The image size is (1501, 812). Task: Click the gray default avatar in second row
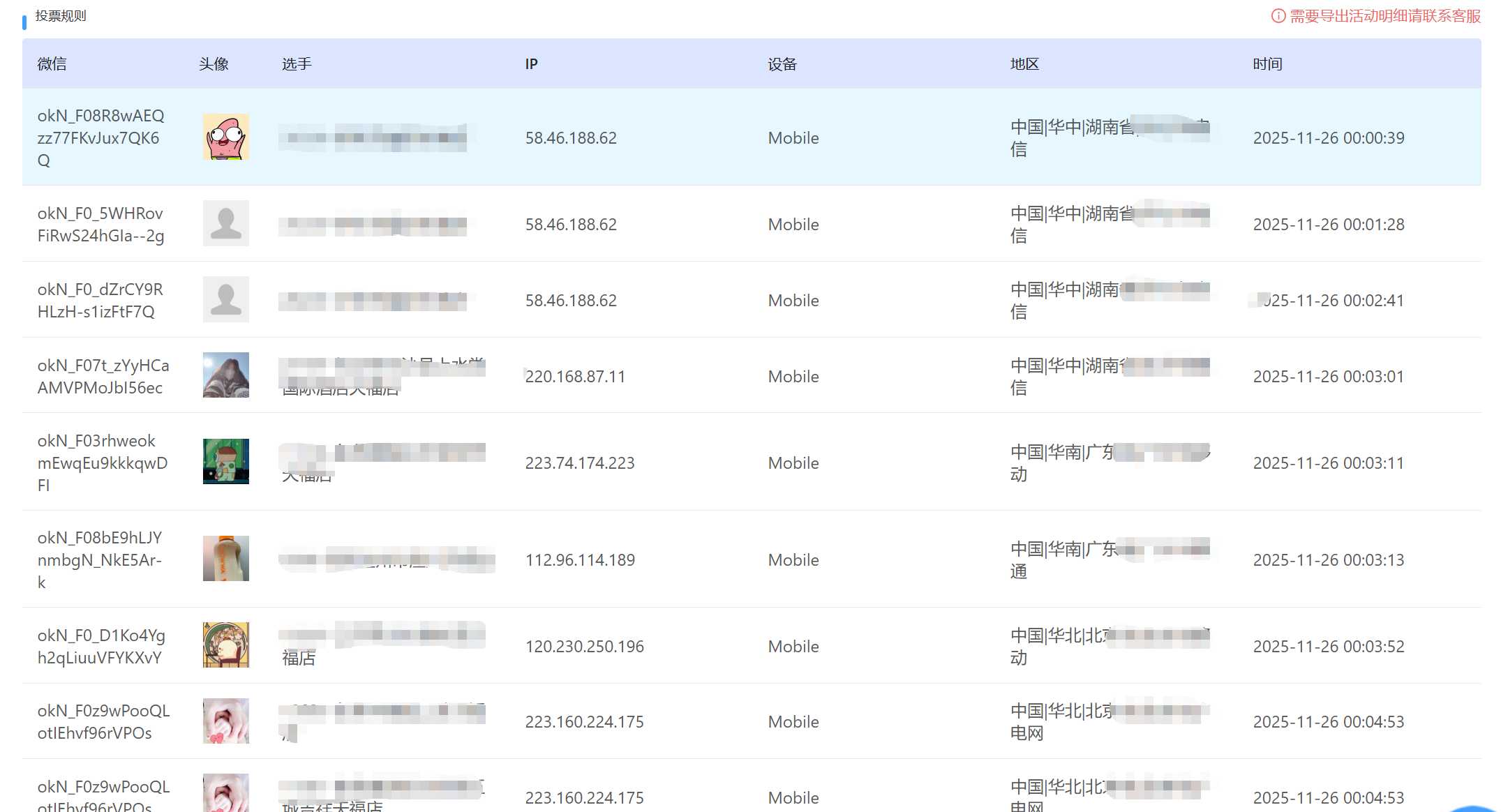point(225,223)
